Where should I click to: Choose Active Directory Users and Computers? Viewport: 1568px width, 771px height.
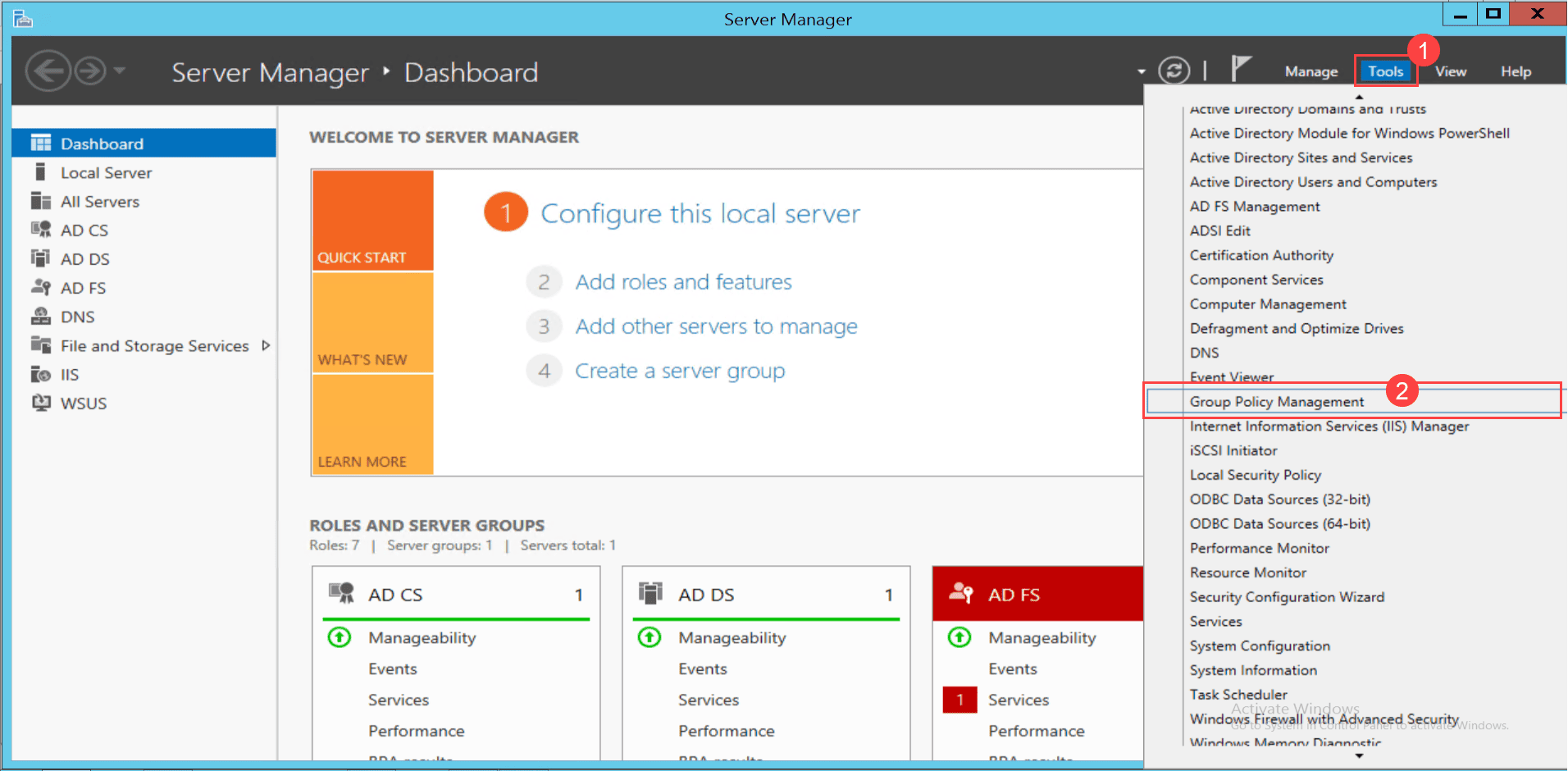pos(1312,182)
